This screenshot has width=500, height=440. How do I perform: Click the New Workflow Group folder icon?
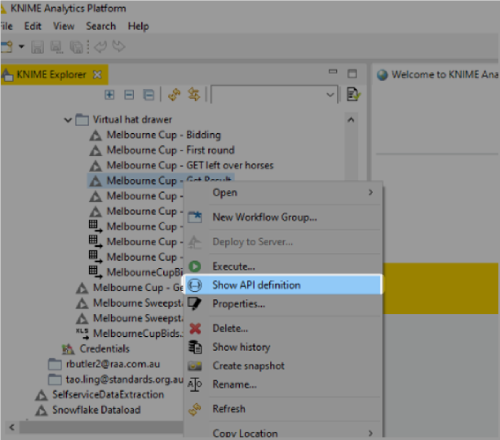click(195, 217)
